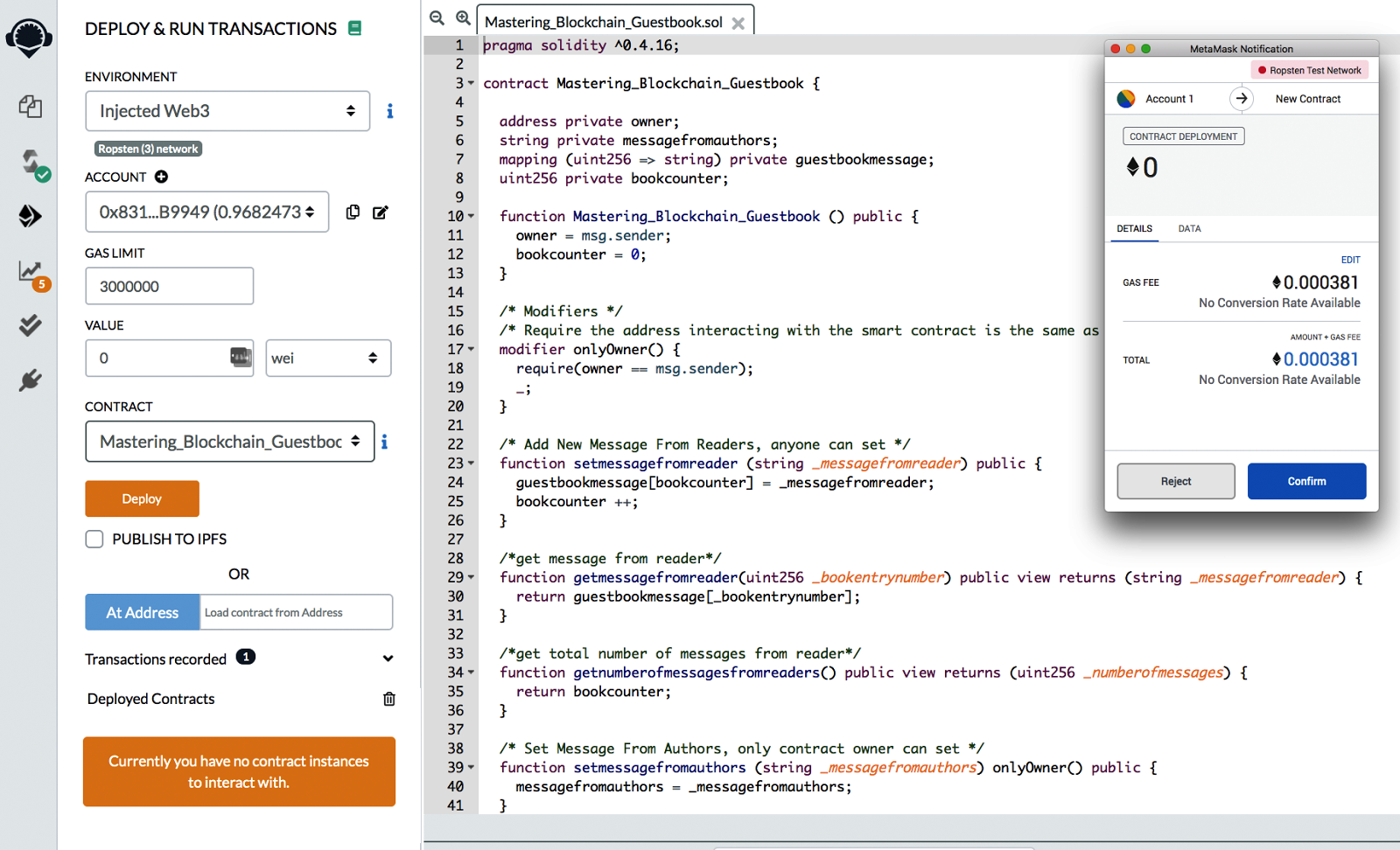This screenshot has height=850, width=1400.
Task: Enable the PUBLISH TO IPFS checkbox
Action: coord(94,540)
